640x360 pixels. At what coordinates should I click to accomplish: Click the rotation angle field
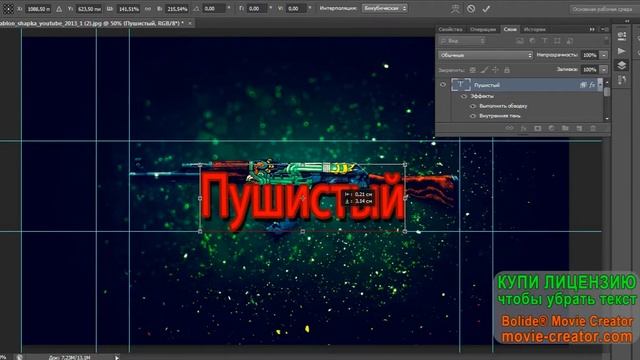[x=213, y=9]
